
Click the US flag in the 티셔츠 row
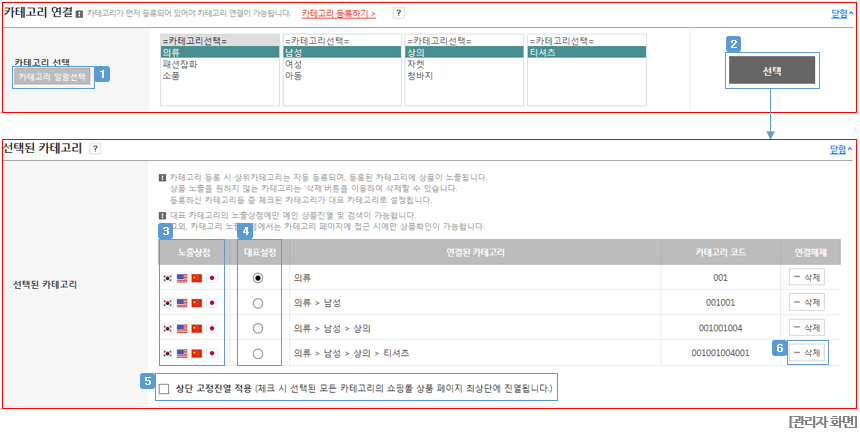(x=182, y=354)
